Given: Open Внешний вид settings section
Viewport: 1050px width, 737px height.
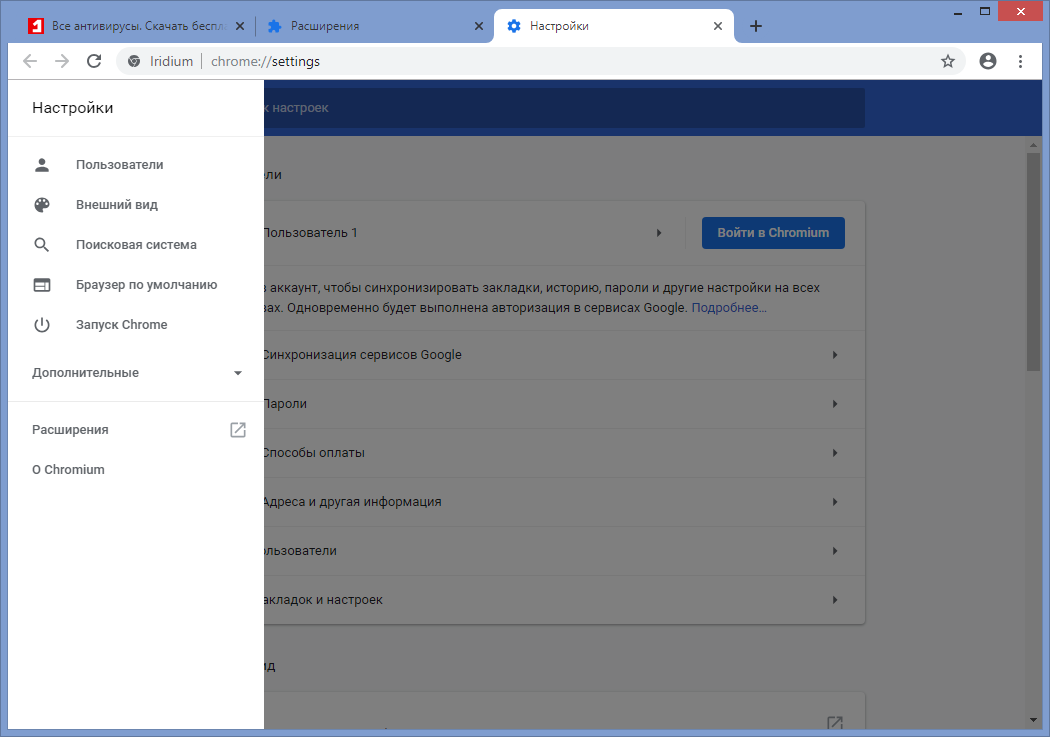Looking at the screenshot, I should (x=136, y=205).
